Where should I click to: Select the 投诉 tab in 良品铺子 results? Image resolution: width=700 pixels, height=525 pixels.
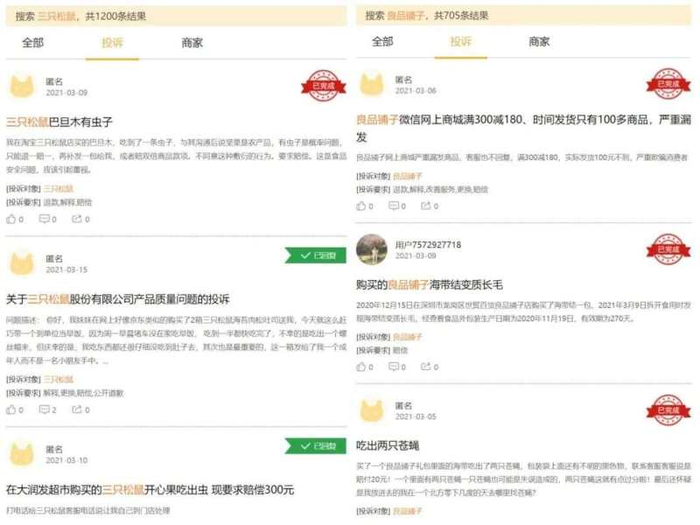click(x=461, y=42)
